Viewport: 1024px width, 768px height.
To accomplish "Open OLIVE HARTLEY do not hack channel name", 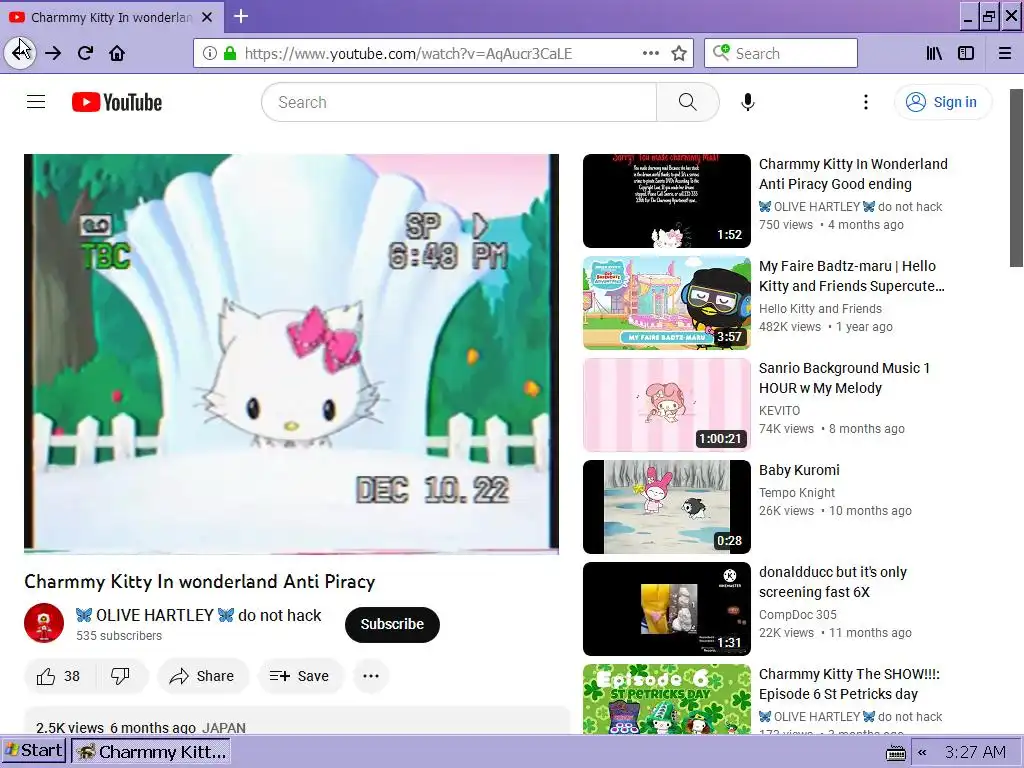I will pyautogui.click(x=199, y=615).
